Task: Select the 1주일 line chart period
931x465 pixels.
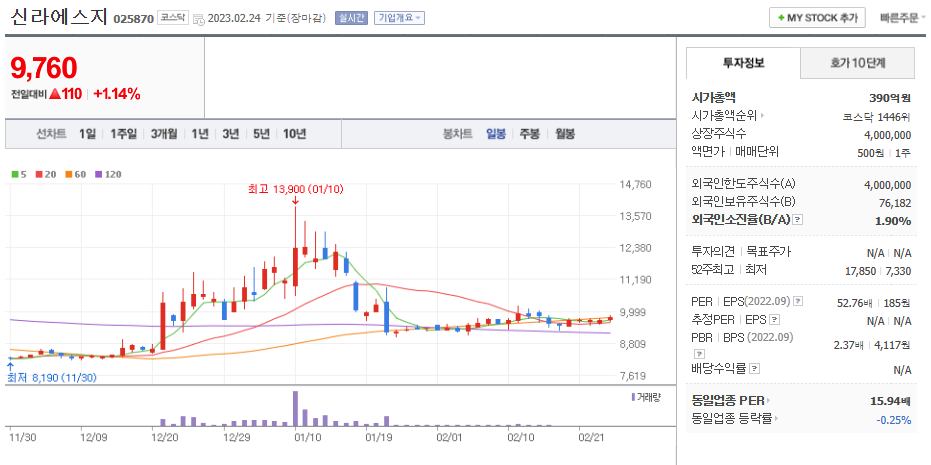Action: click(x=123, y=134)
